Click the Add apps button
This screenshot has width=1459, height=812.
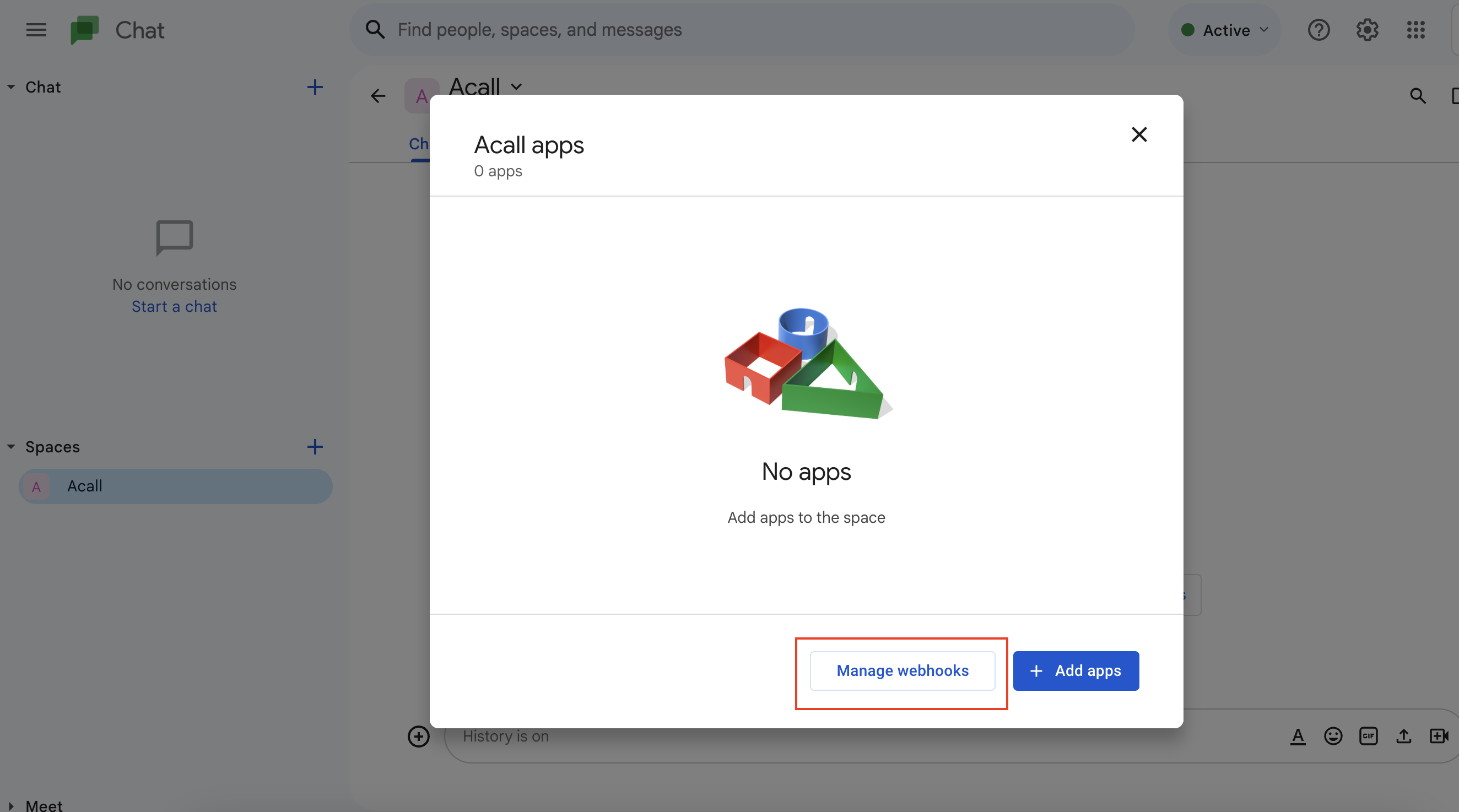tap(1076, 671)
